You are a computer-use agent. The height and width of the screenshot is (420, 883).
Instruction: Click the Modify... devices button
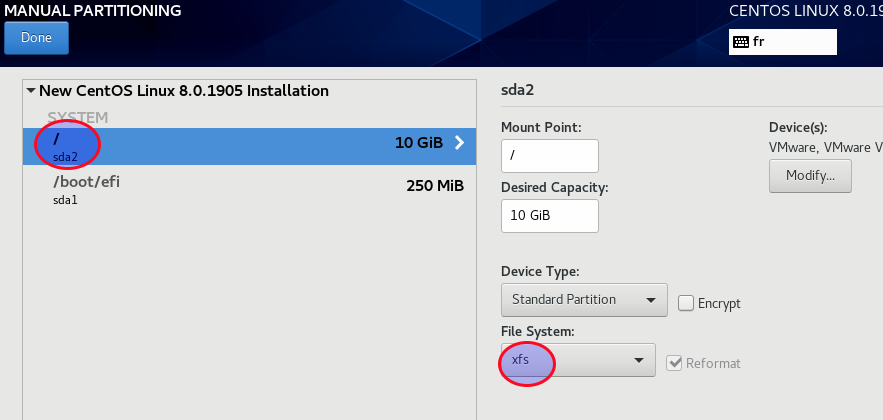[x=810, y=176]
